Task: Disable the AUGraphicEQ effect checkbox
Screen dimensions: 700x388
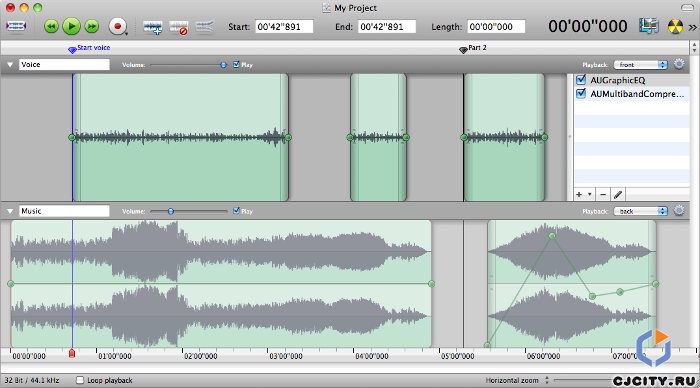Action: coord(581,80)
